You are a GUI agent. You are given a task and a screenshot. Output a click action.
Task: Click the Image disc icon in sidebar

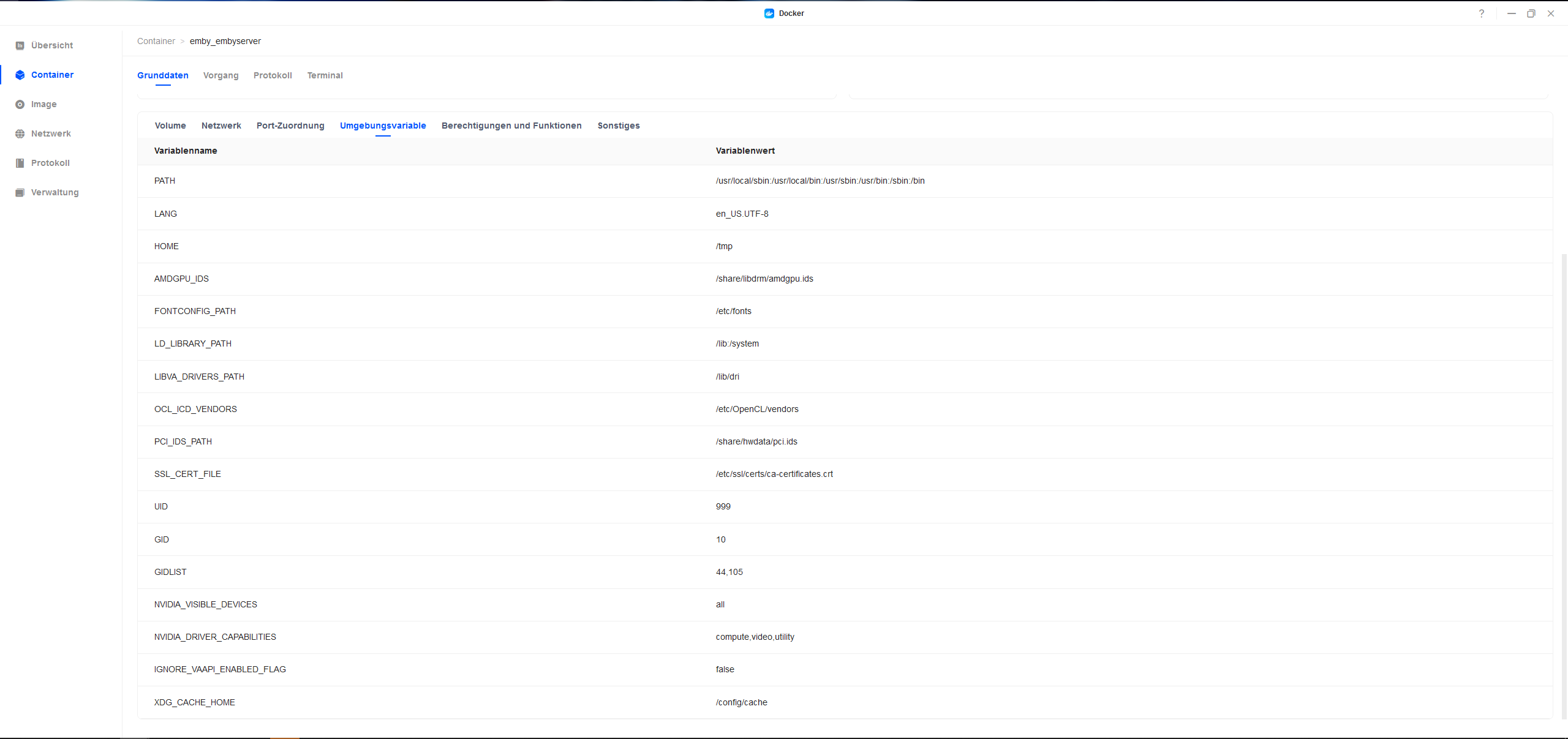point(20,104)
